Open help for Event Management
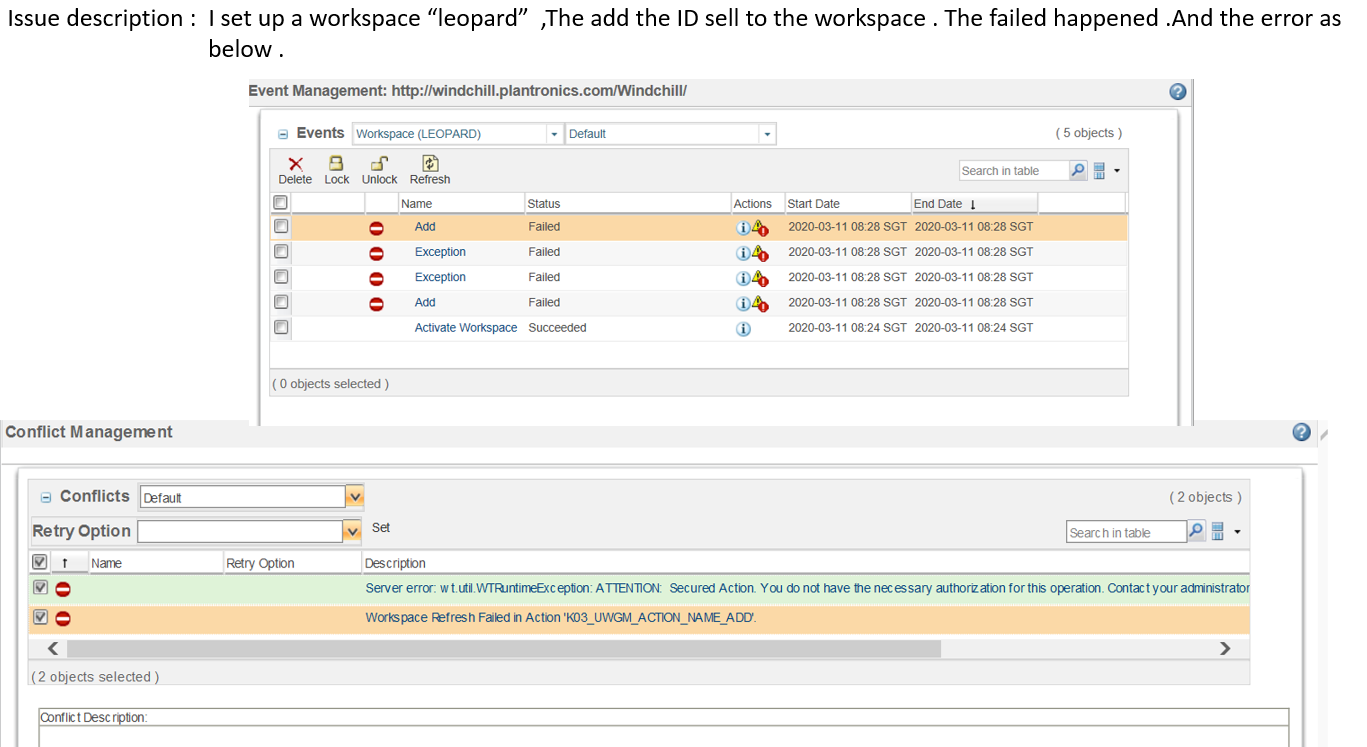Screen dimensions: 1367x747 [x=1177, y=91]
